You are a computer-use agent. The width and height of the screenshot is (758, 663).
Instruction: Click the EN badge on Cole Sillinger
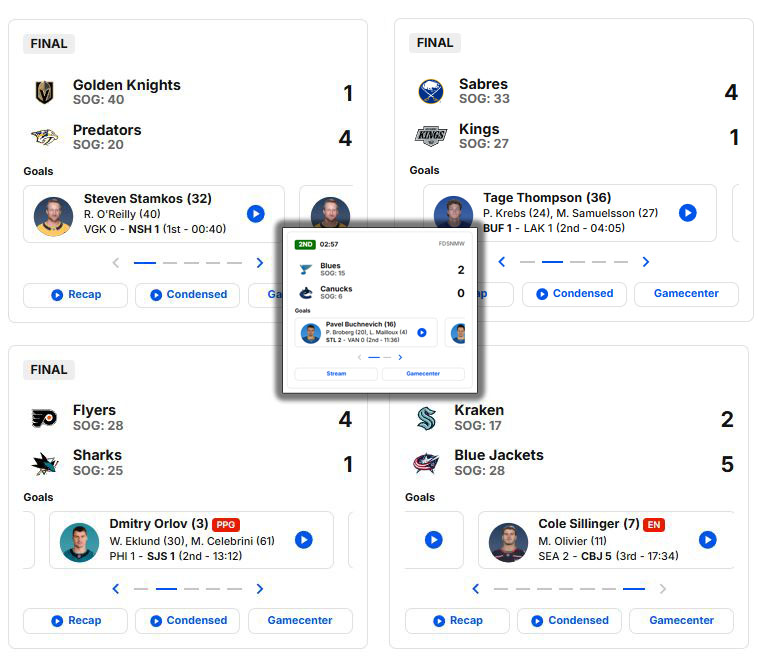click(654, 525)
